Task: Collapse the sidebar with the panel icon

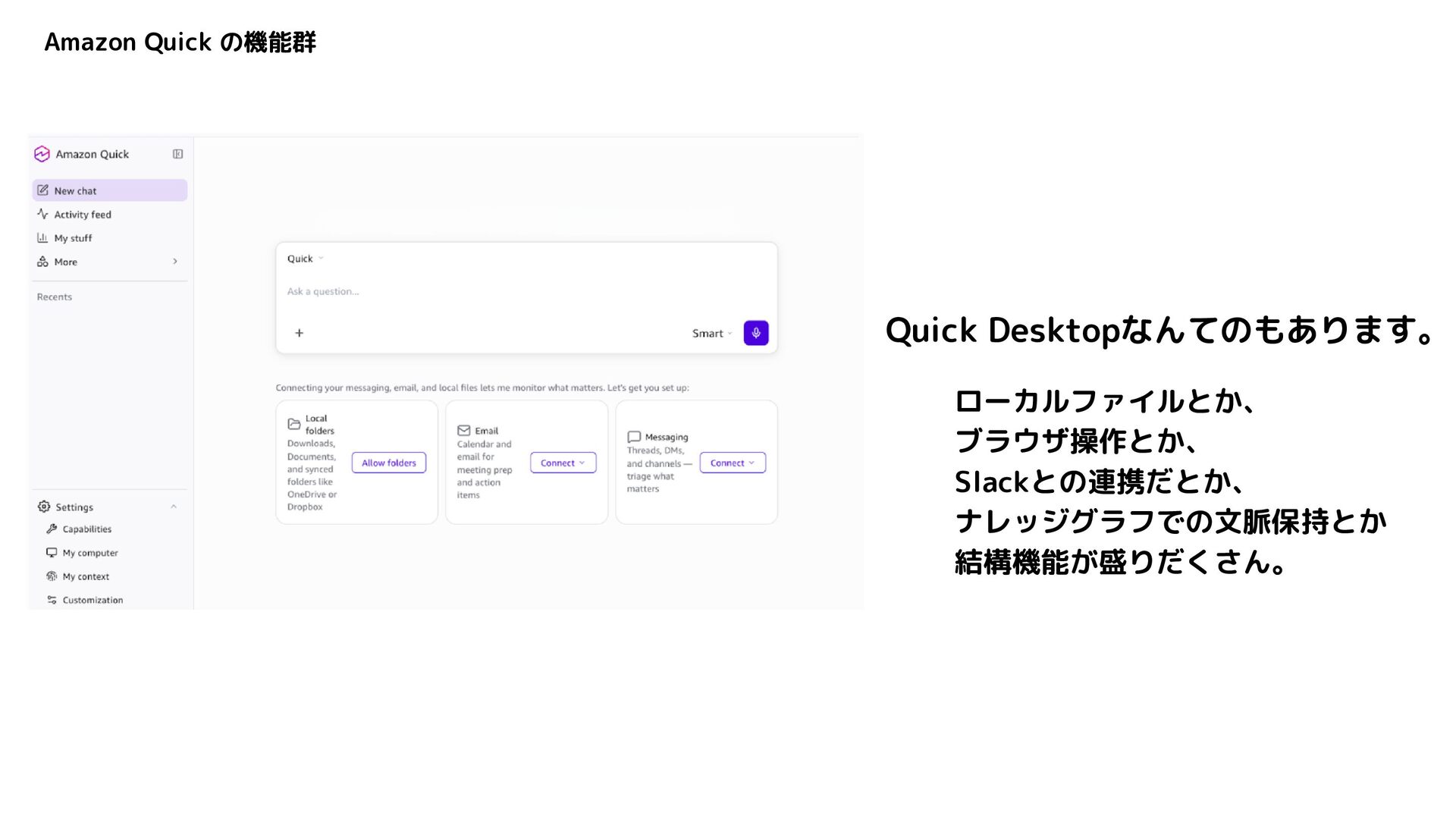Action: (177, 154)
